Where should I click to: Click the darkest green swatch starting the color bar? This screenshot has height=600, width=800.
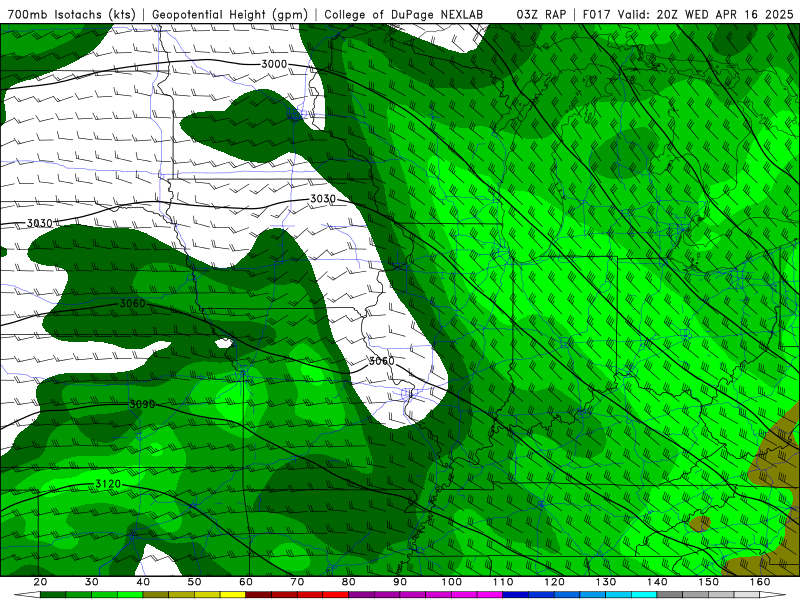click(53, 595)
